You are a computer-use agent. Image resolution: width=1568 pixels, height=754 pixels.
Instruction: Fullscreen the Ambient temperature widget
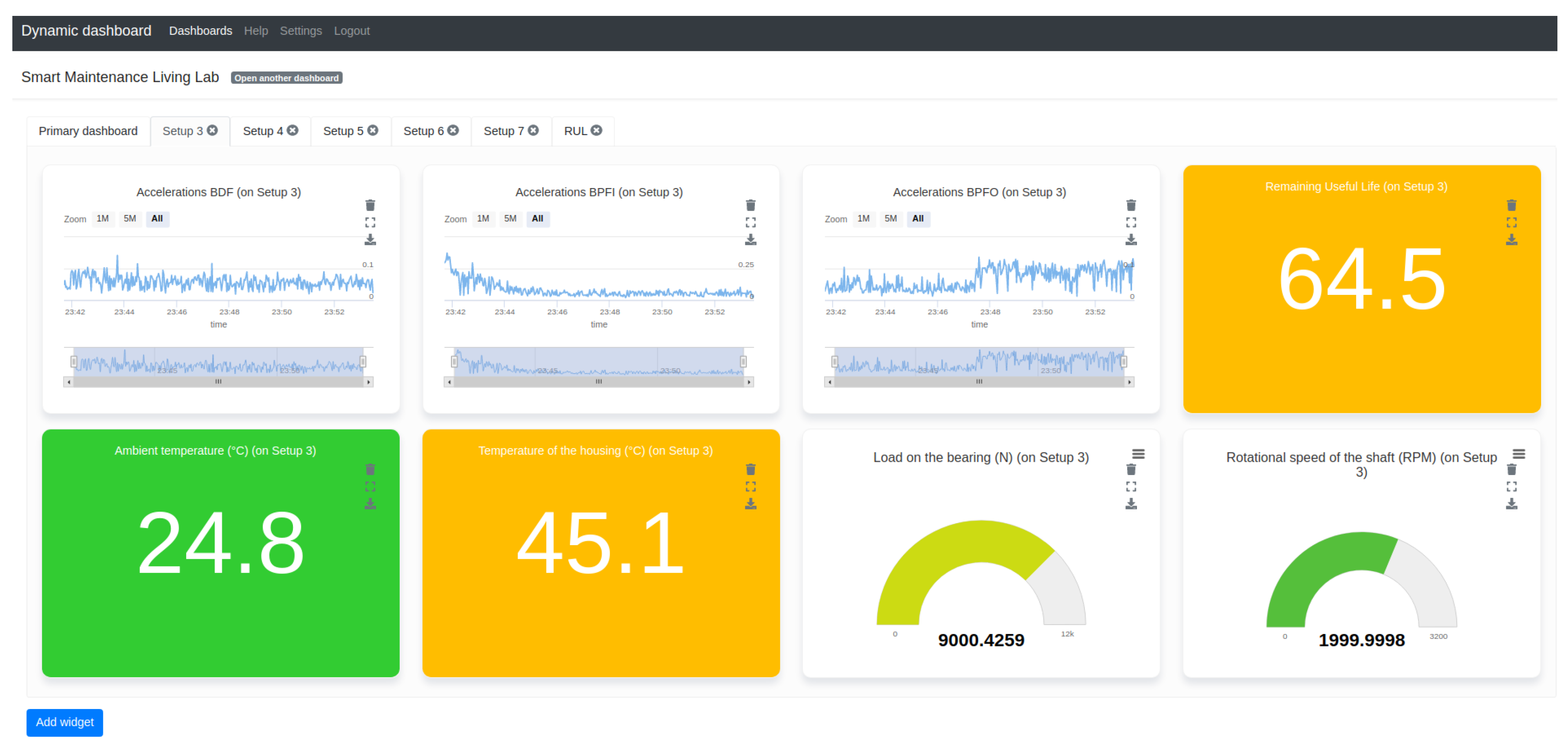(x=370, y=486)
